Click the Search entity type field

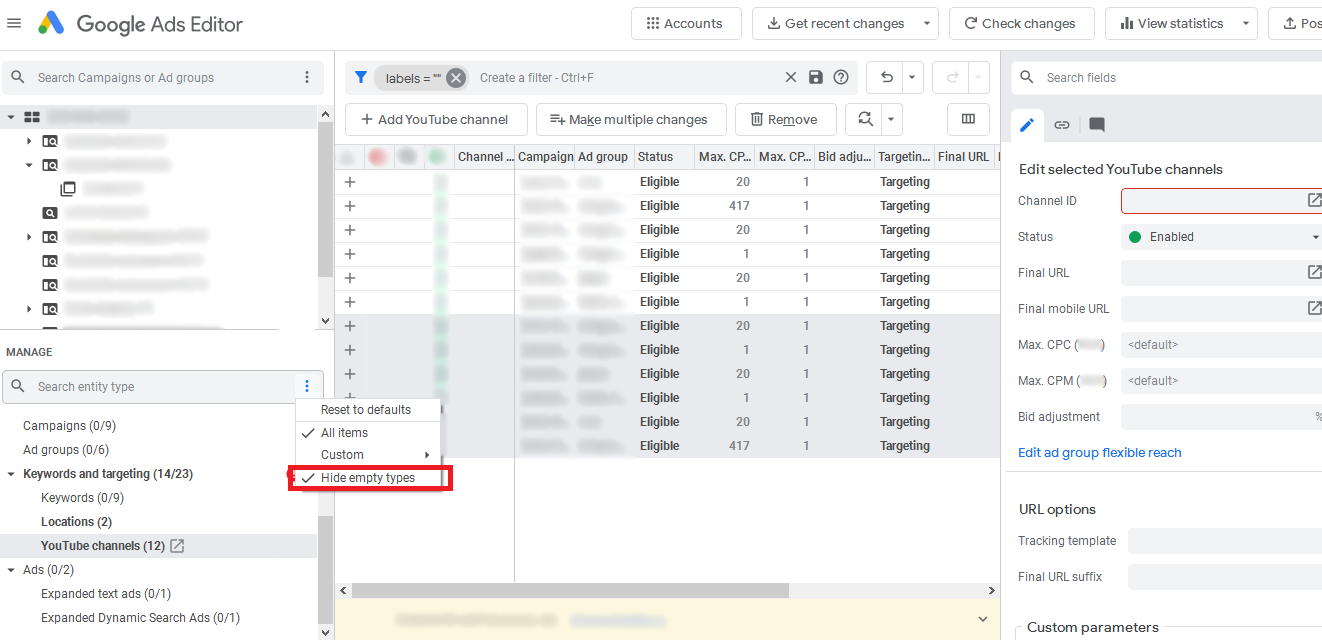click(162, 387)
